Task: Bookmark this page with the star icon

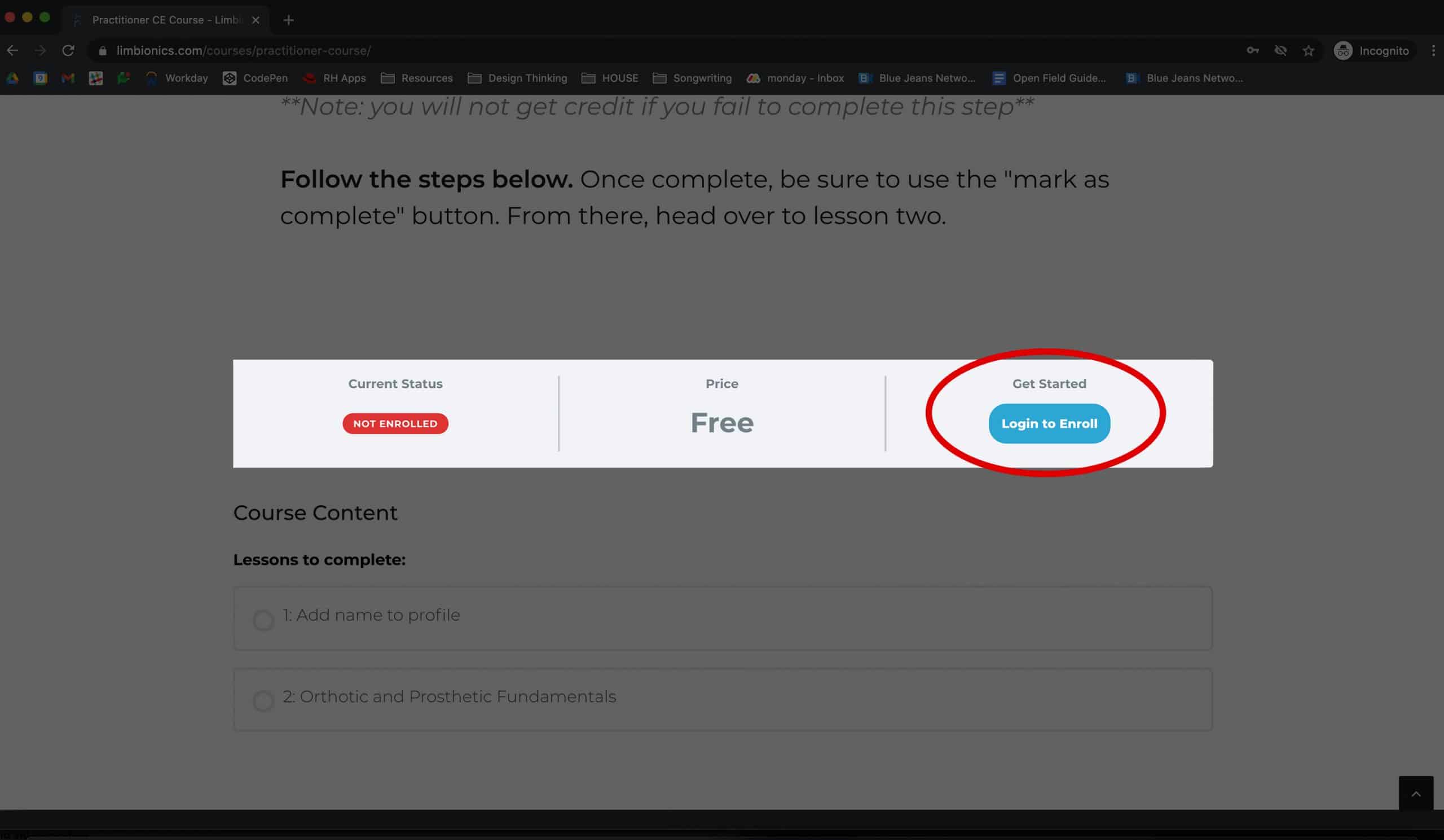Action: pos(1308,51)
